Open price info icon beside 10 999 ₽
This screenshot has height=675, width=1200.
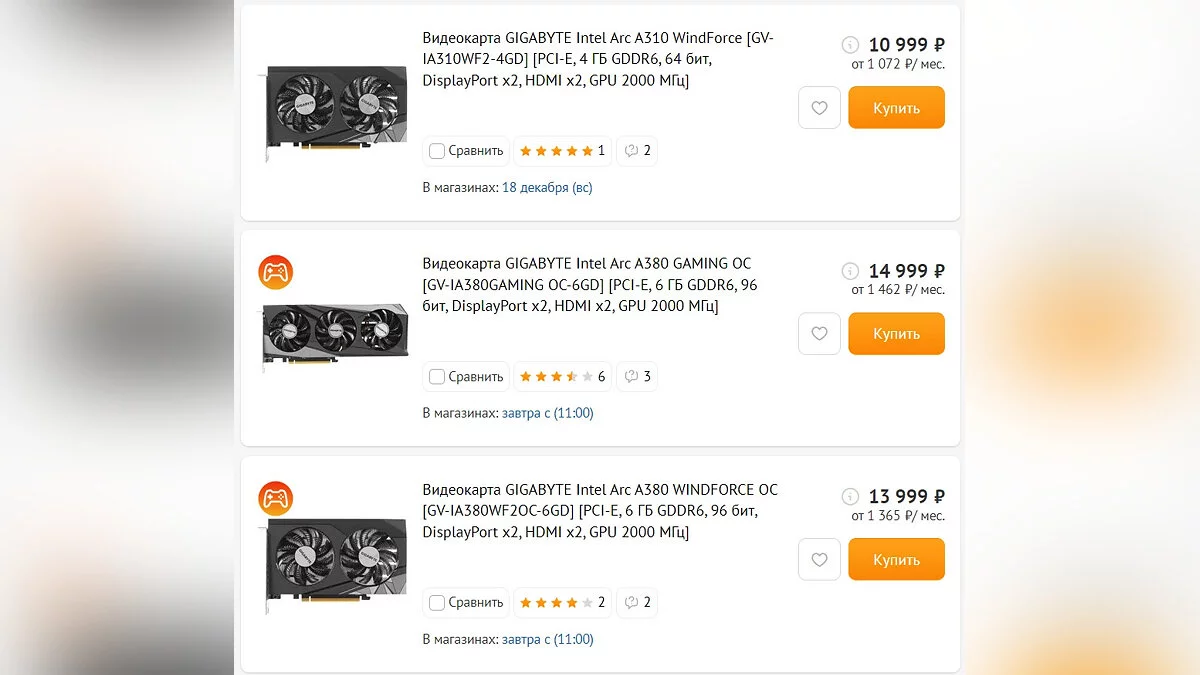pyautogui.click(x=850, y=45)
